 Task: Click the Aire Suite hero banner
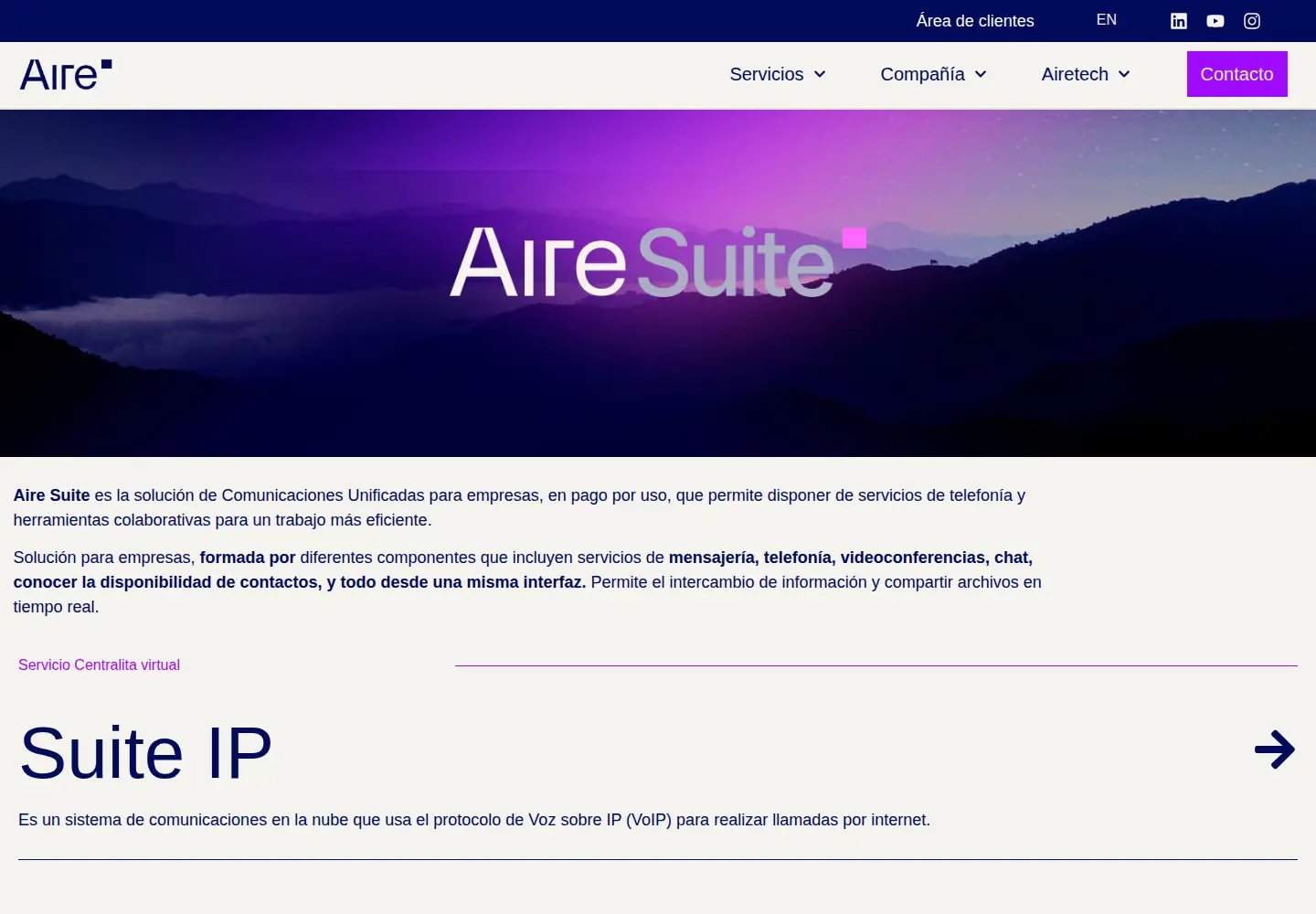[x=658, y=283]
